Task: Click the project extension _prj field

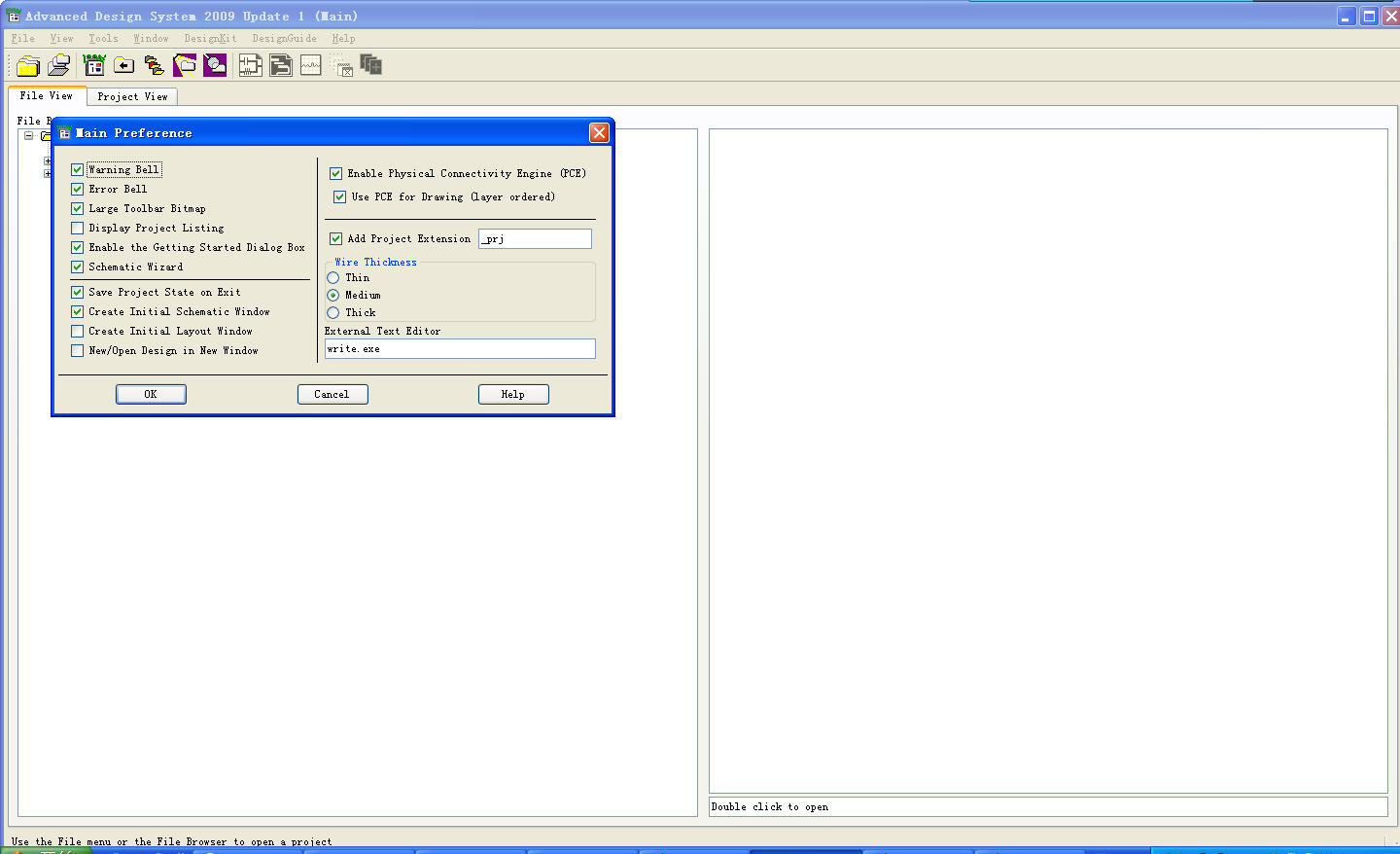Action: pos(535,238)
